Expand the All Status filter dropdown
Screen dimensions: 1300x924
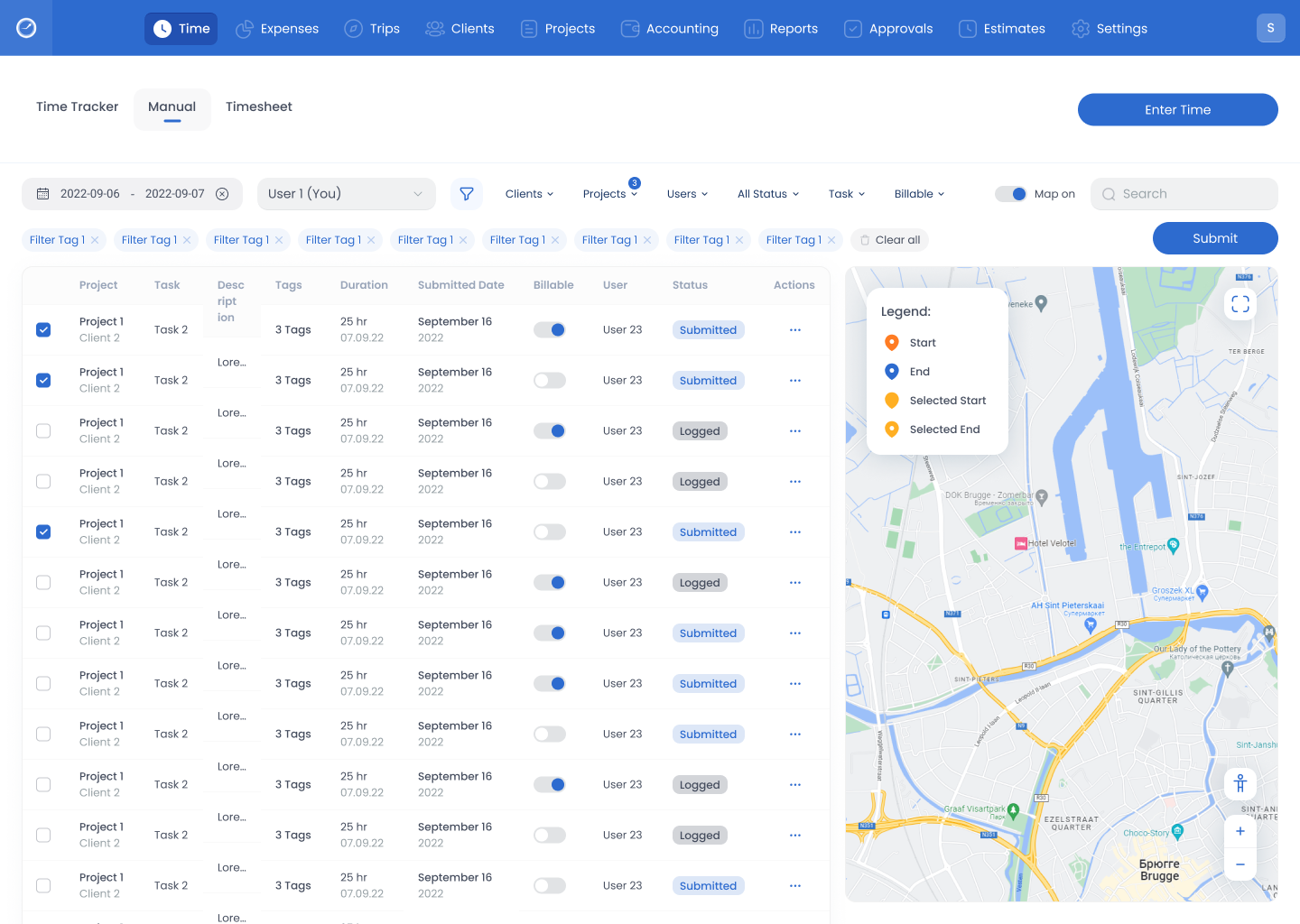click(767, 194)
